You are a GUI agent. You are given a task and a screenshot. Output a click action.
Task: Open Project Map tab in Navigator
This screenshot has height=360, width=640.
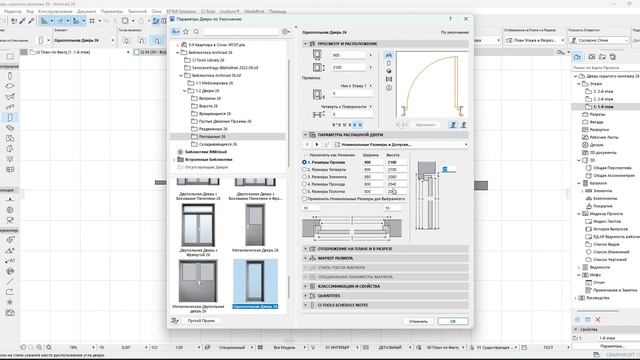click(x=577, y=57)
